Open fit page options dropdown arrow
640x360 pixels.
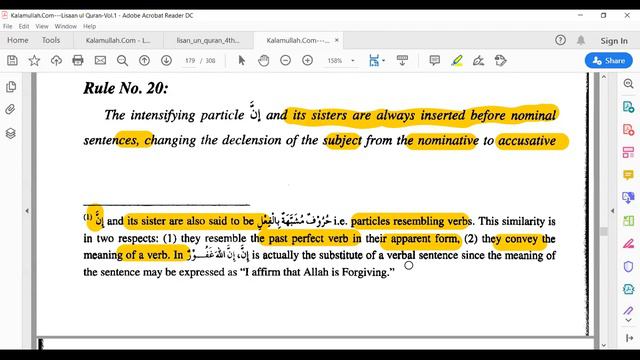[384, 60]
